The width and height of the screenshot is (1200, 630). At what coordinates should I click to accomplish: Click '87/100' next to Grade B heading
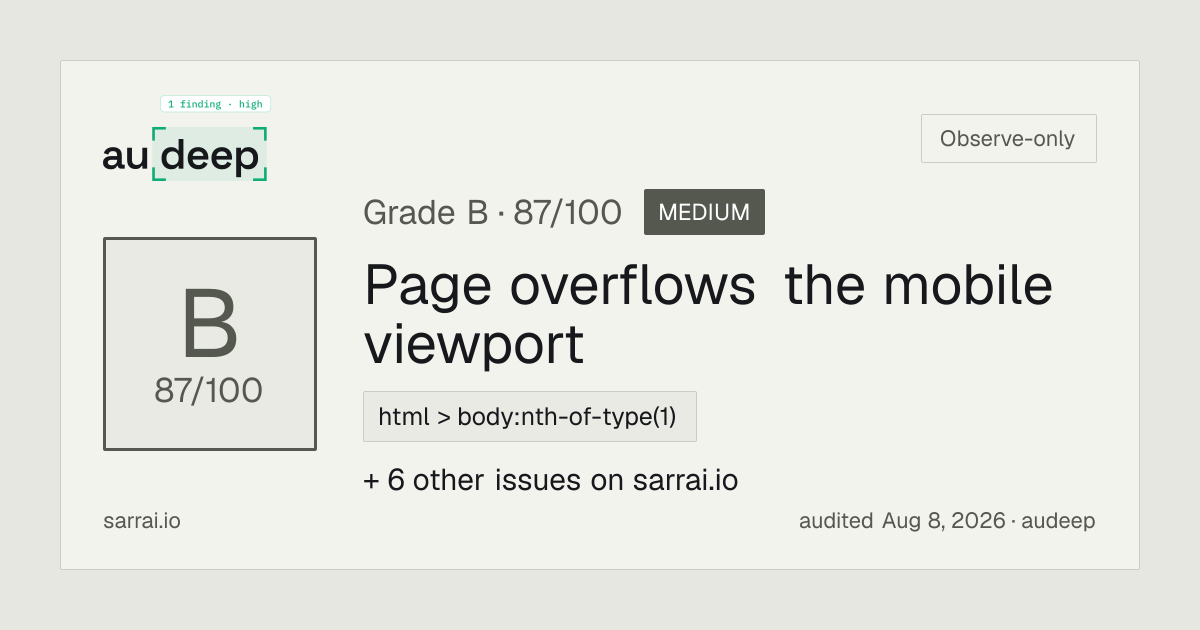[x=568, y=212]
